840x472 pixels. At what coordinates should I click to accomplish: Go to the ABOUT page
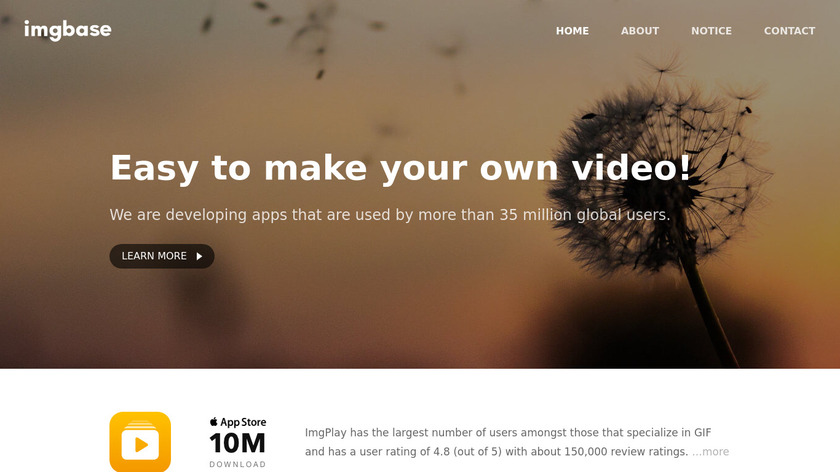click(x=640, y=31)
